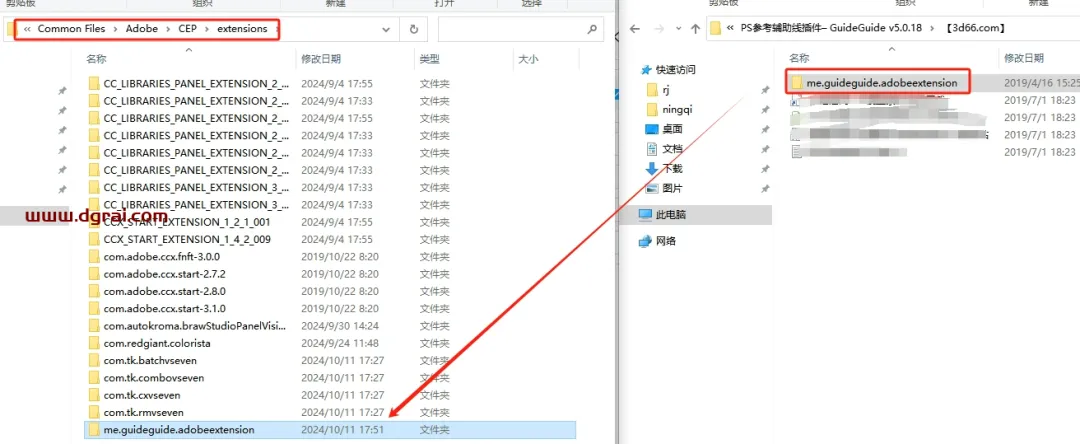Sort left window by 修改日期 column
The image size is (1080, 444).
pos(320,60)
